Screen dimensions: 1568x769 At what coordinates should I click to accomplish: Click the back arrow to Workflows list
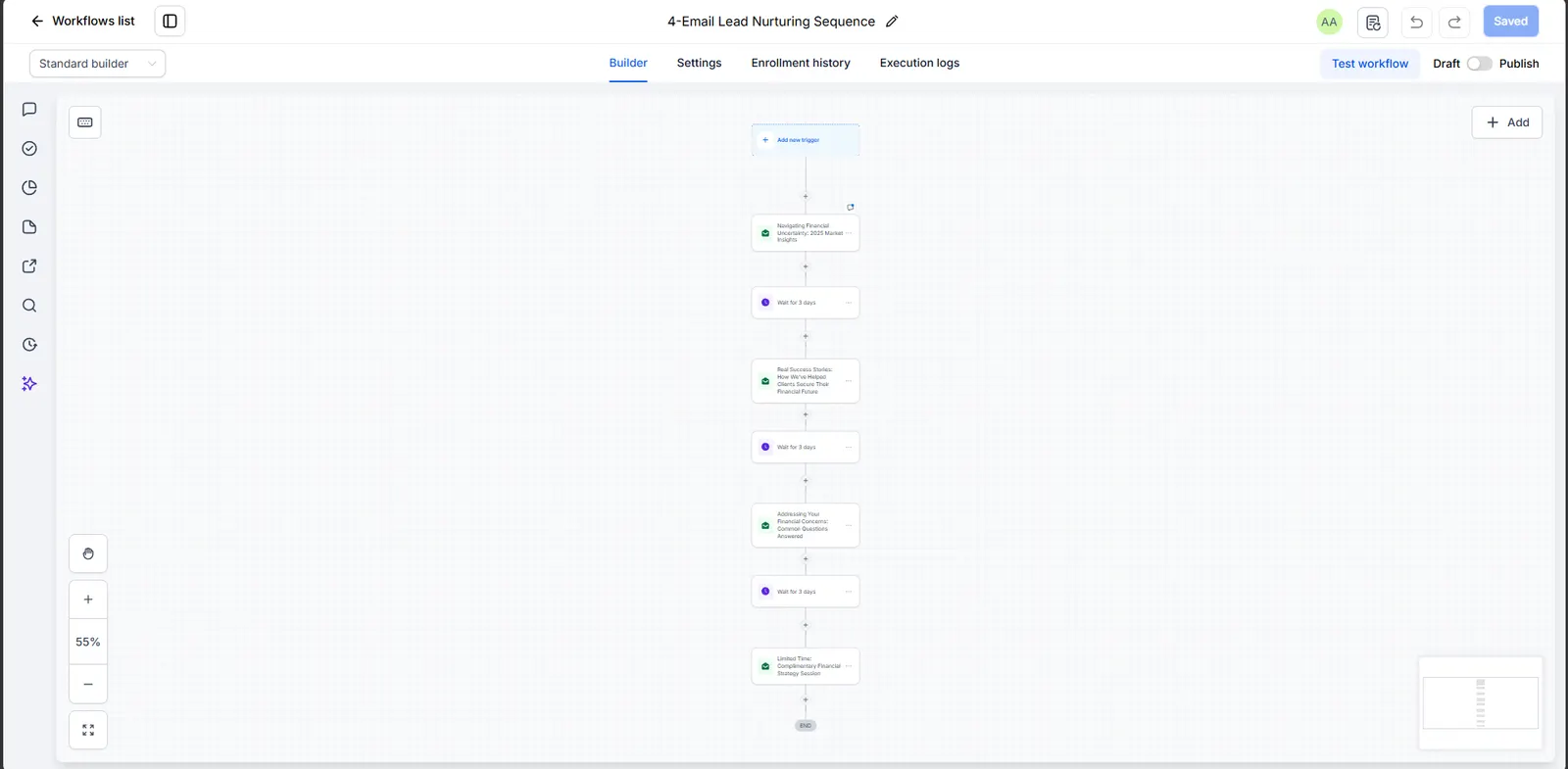coord(37,21)
